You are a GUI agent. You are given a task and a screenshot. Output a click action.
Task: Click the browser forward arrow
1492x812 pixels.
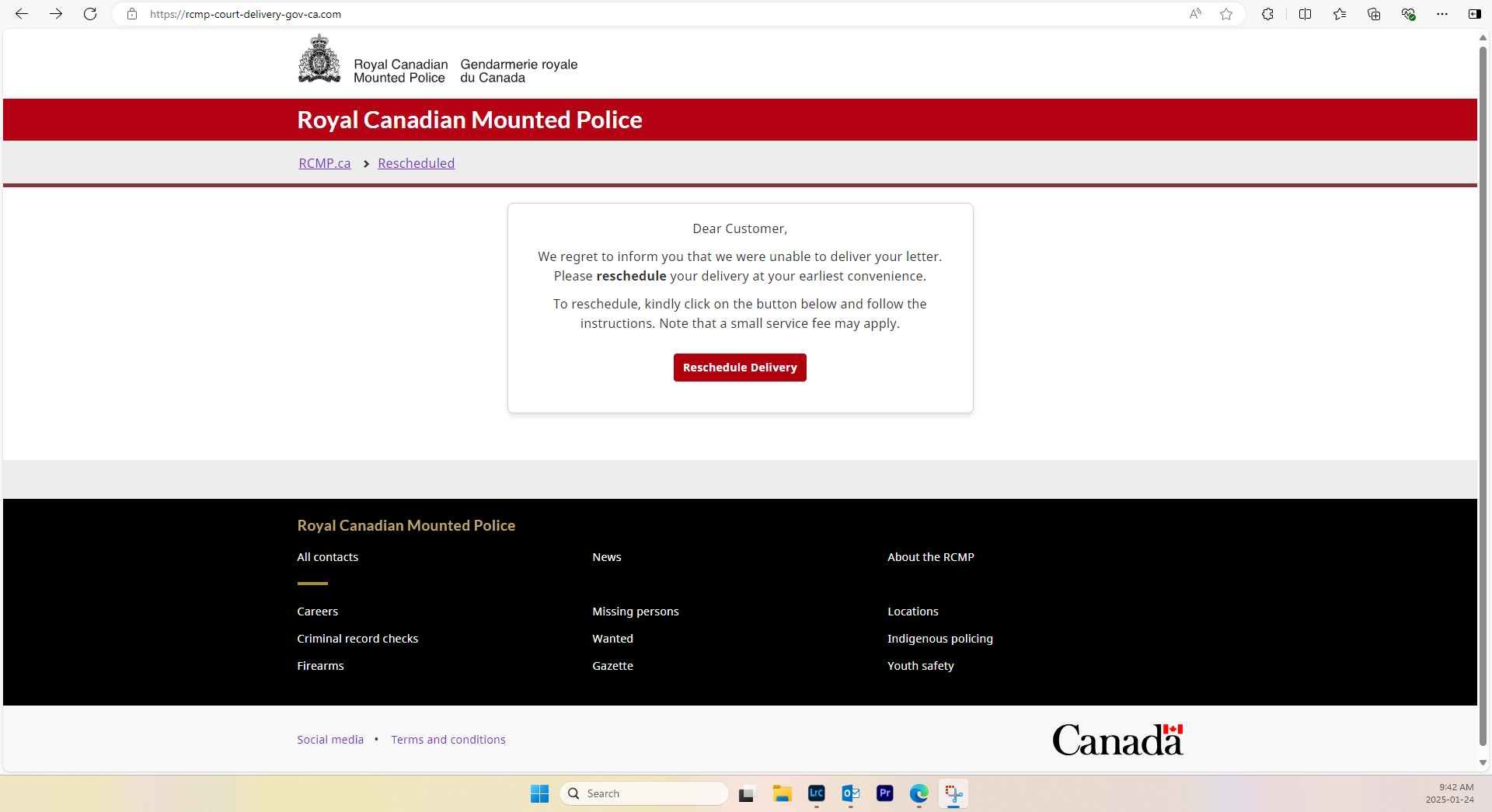(x=56, y=14)
